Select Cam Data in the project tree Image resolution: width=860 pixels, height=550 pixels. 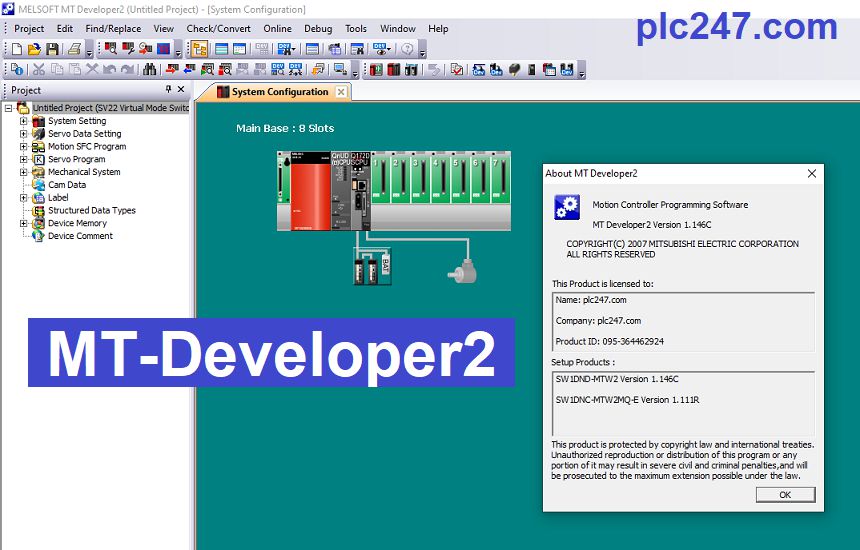(67, 185)
